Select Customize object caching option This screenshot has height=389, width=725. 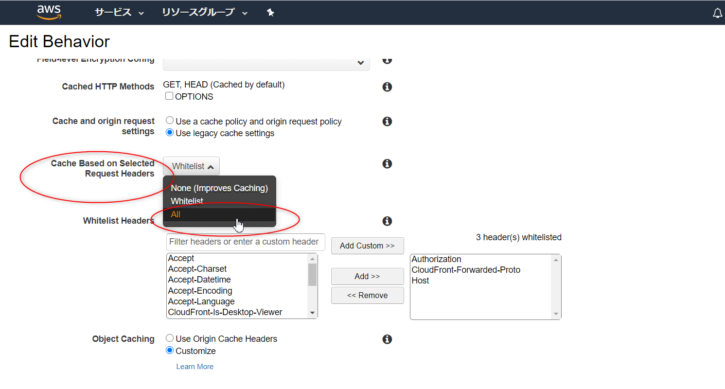(170, 351)
